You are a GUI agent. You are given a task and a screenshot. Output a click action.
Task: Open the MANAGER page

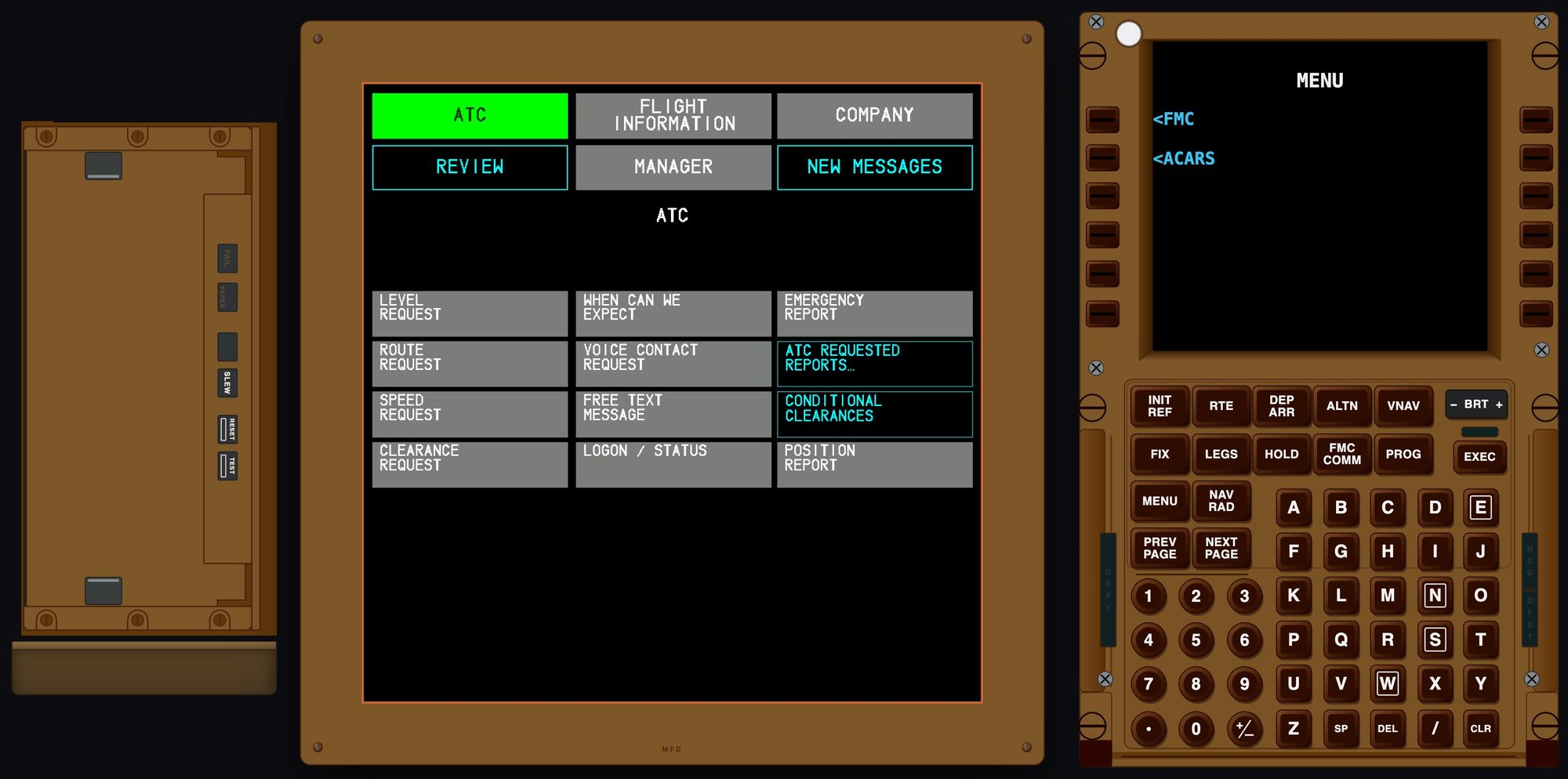click(673, 167)
